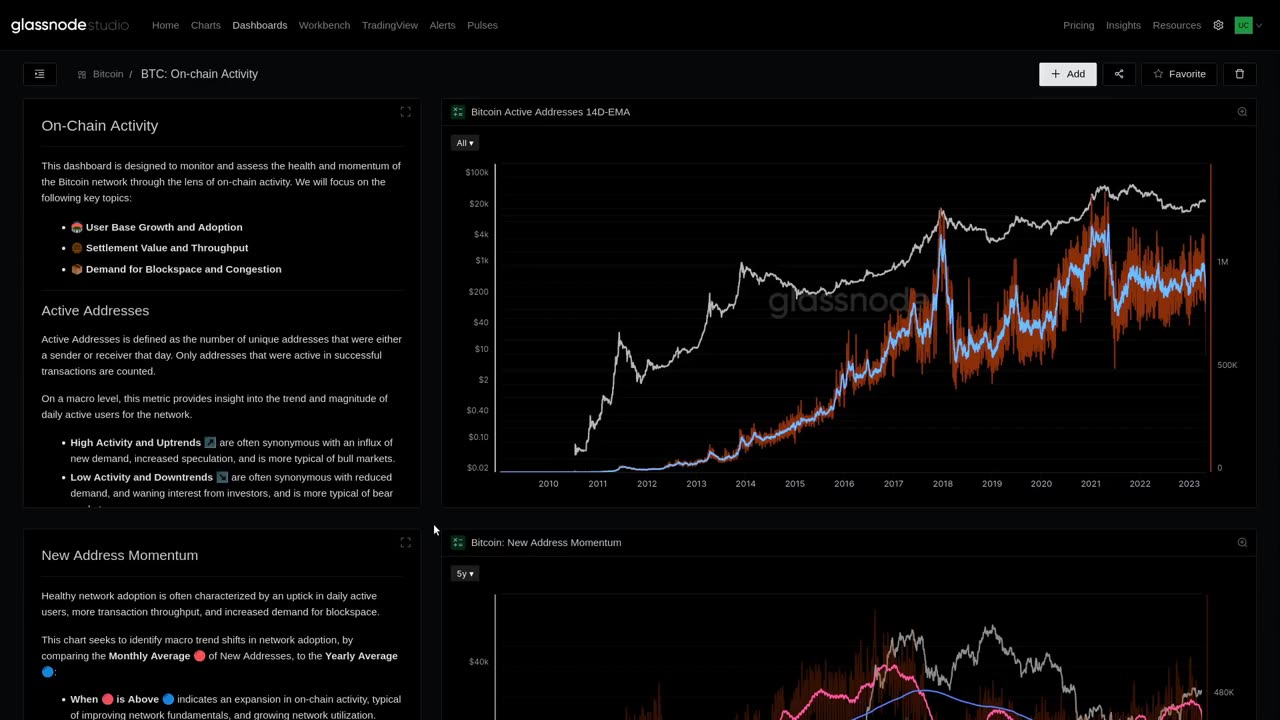Click Active Addresses chart green icon

tap(458, 112)
